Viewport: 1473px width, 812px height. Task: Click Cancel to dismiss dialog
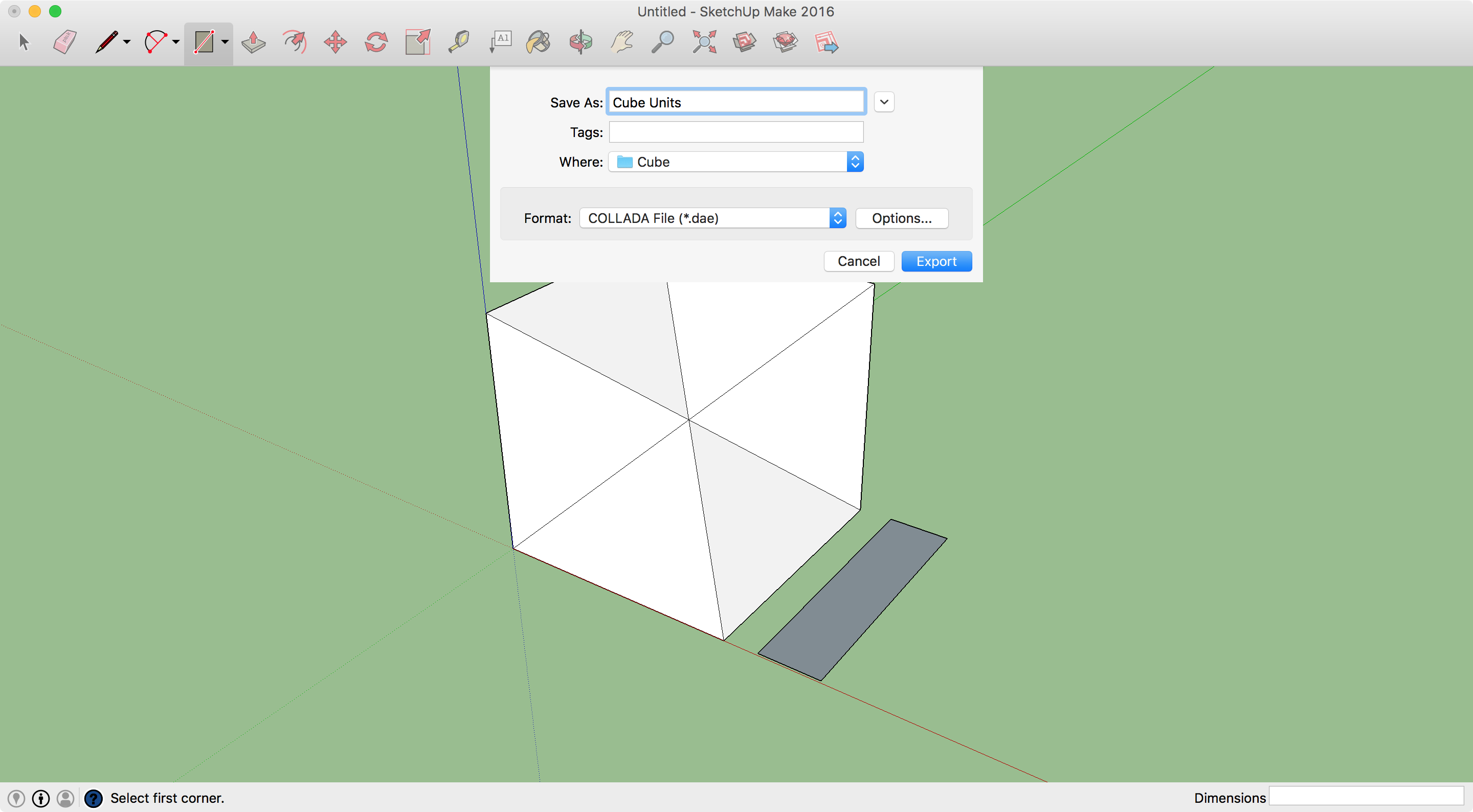tap(858, 261)
